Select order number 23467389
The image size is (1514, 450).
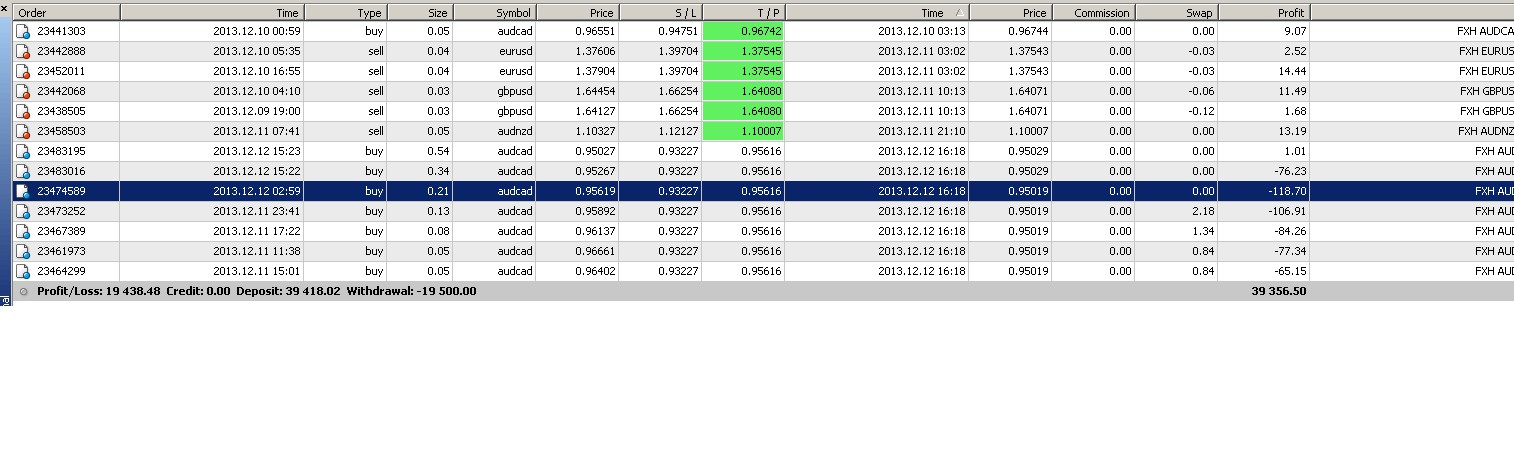(x=61, y=231)
